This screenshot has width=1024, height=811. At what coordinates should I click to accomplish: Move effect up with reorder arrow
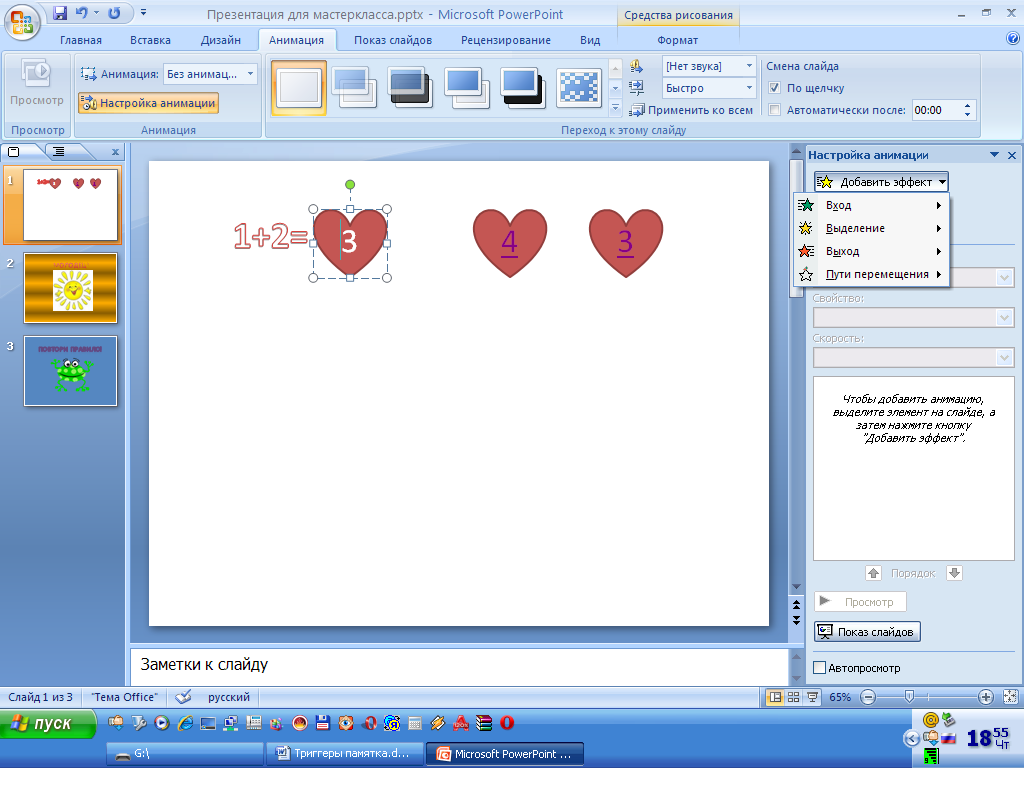coord(873,573)
